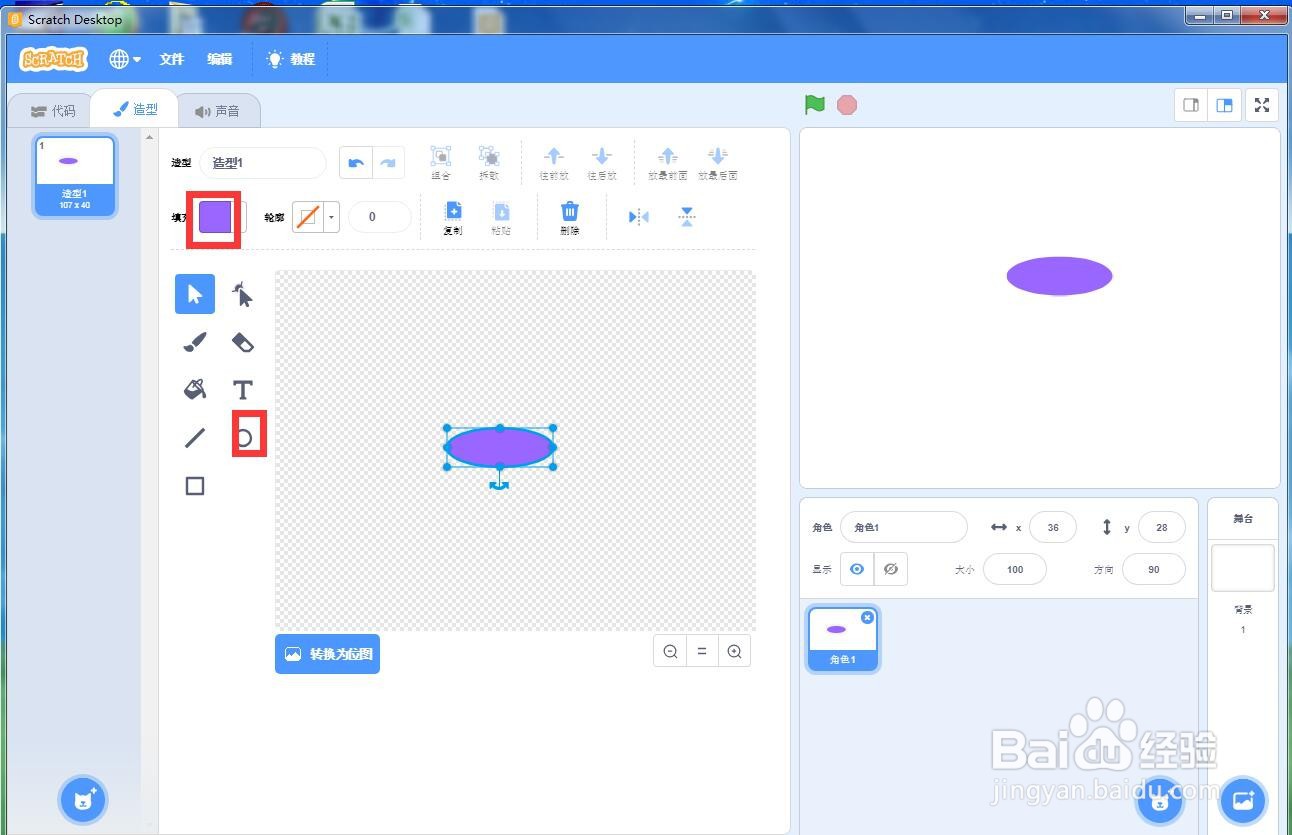Redo the costume edit
The image size is (1292, 835).
click(x=388, y=163)
